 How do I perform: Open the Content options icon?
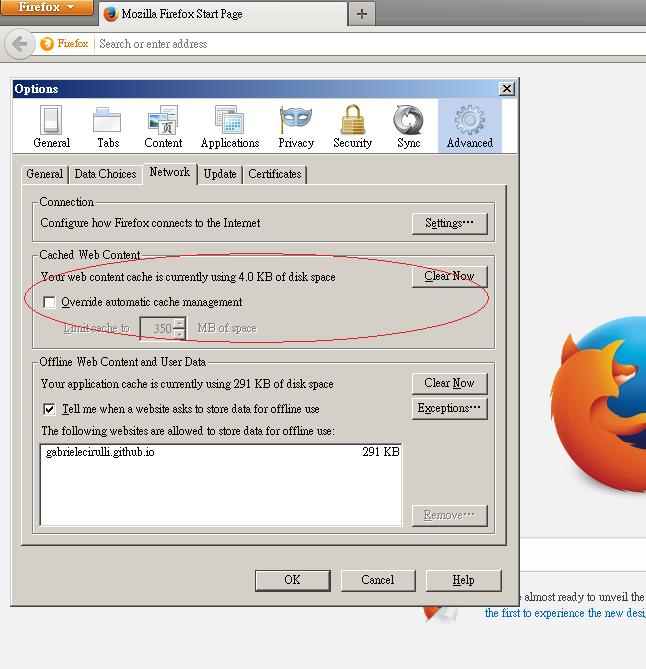163,126
